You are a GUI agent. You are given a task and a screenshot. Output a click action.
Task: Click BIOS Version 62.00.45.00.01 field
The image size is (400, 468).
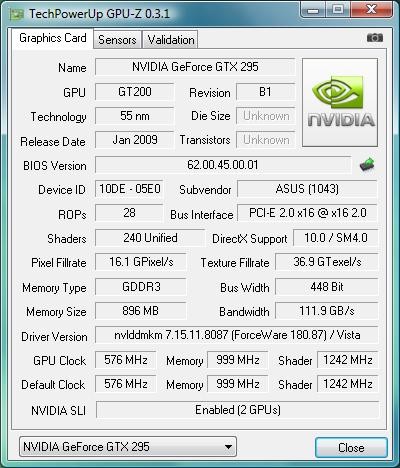pyautogui.click(x=223, y=165)
